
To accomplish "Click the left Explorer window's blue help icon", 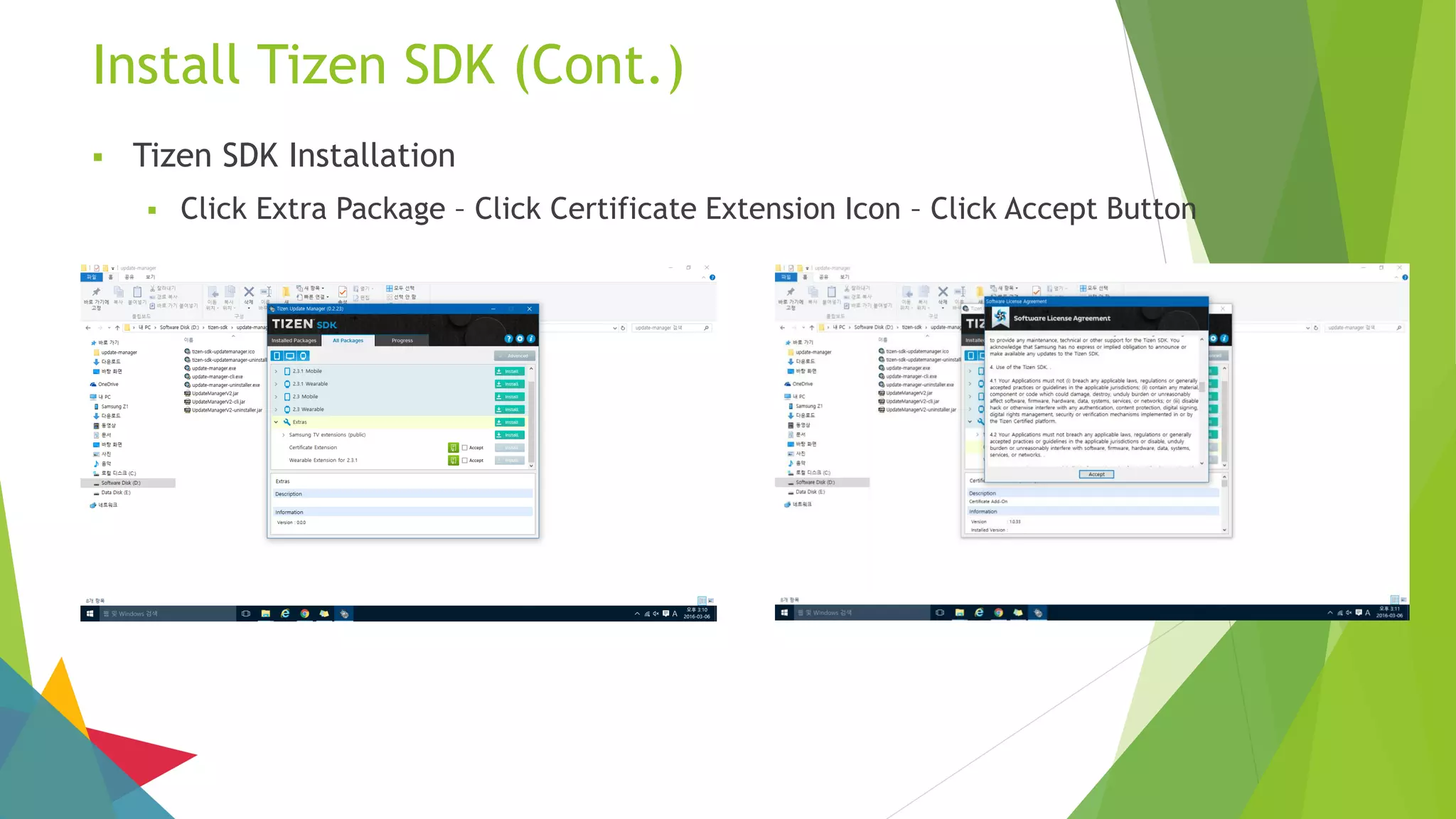I will 712,277.
